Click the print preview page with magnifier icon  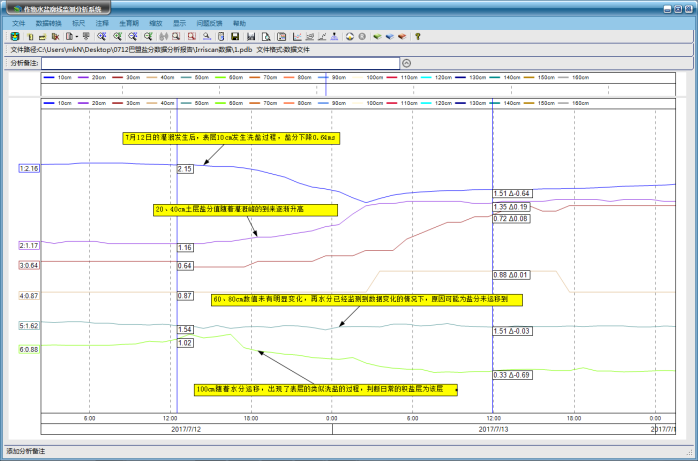click(x=266, y=37)
